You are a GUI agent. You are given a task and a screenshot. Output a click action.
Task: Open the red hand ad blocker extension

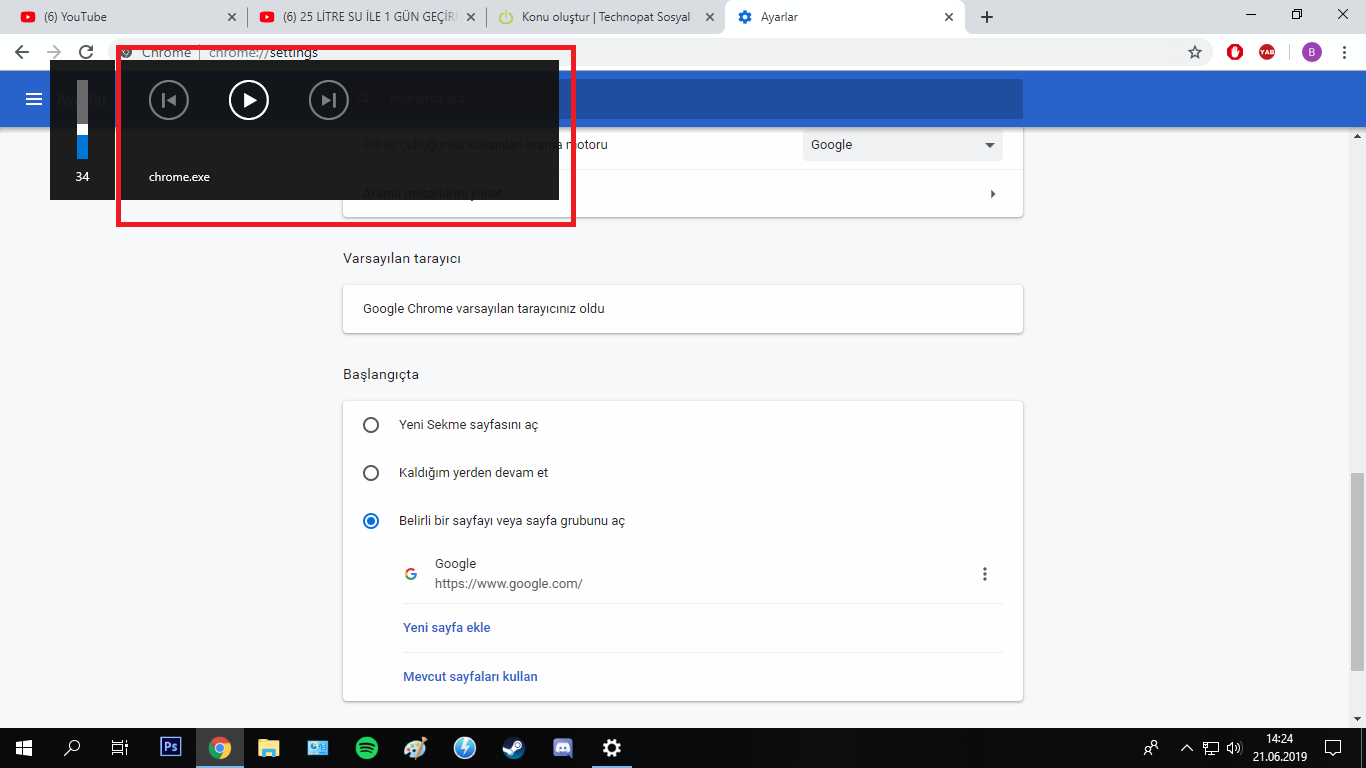click(x=1235, y=52)
